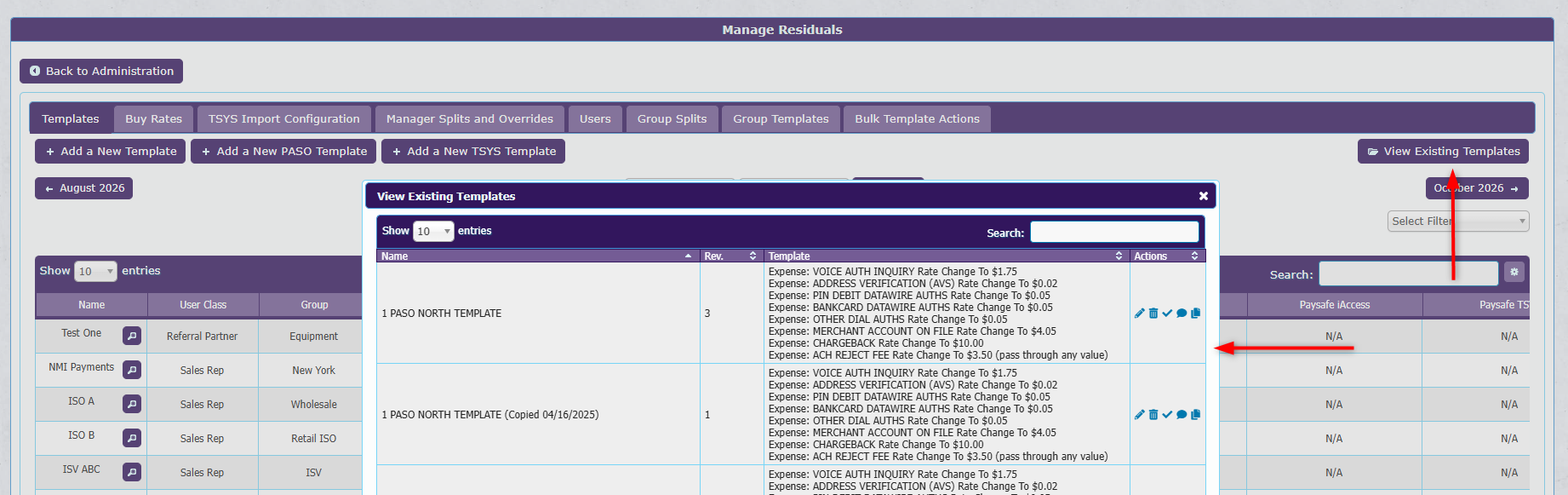The width and height of the screenshot is (1568, 495).
Task: Open the lookup icon for ISV ABC
Action: [132, 472]
